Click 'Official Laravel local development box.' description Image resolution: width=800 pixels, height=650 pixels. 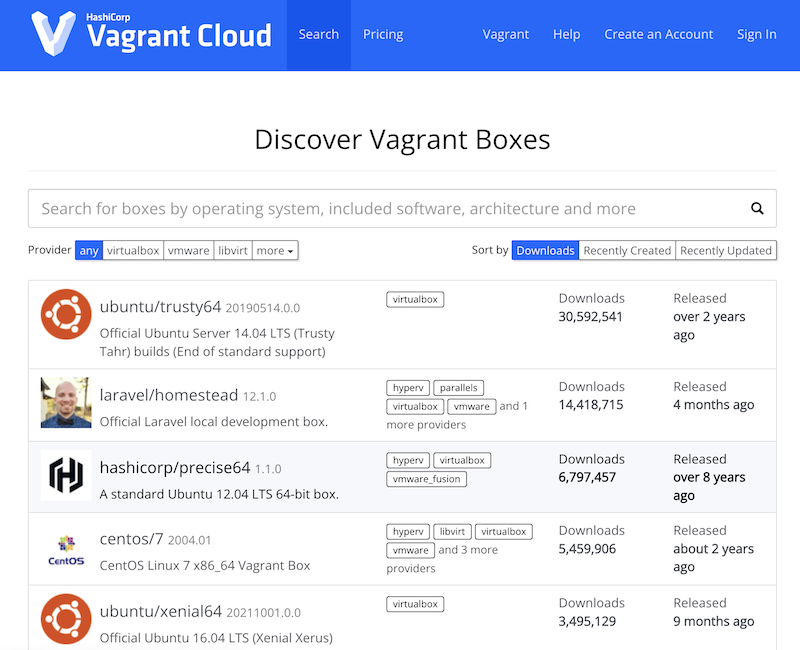point(214,422)
